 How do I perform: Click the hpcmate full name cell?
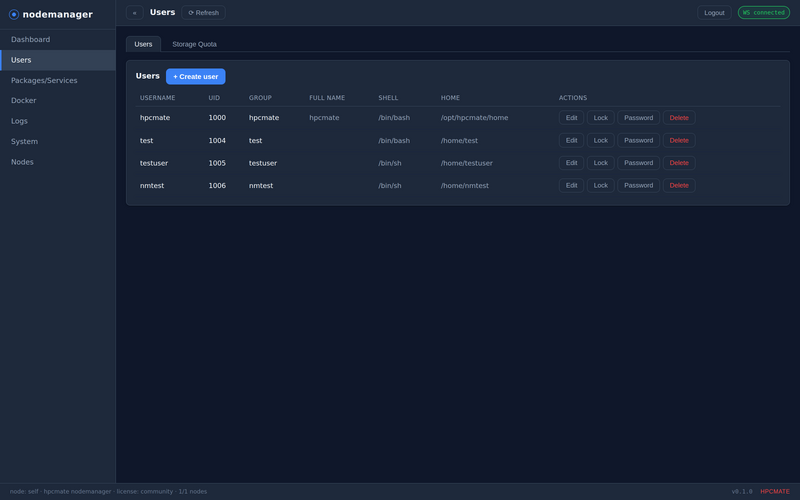[x=324, y=118]
